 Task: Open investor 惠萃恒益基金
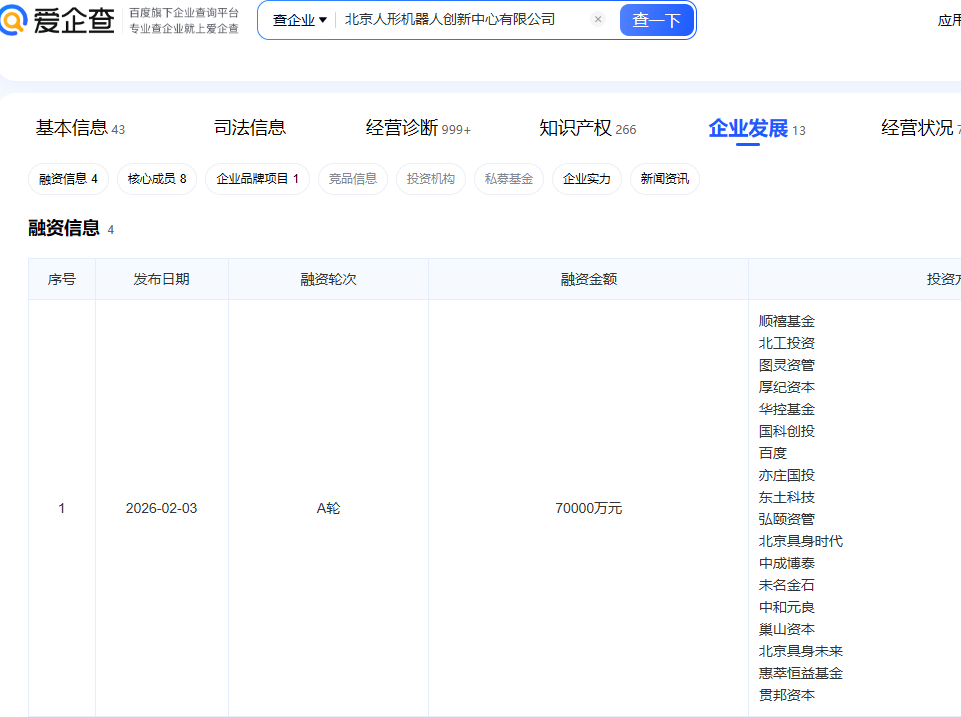point(800,674)
